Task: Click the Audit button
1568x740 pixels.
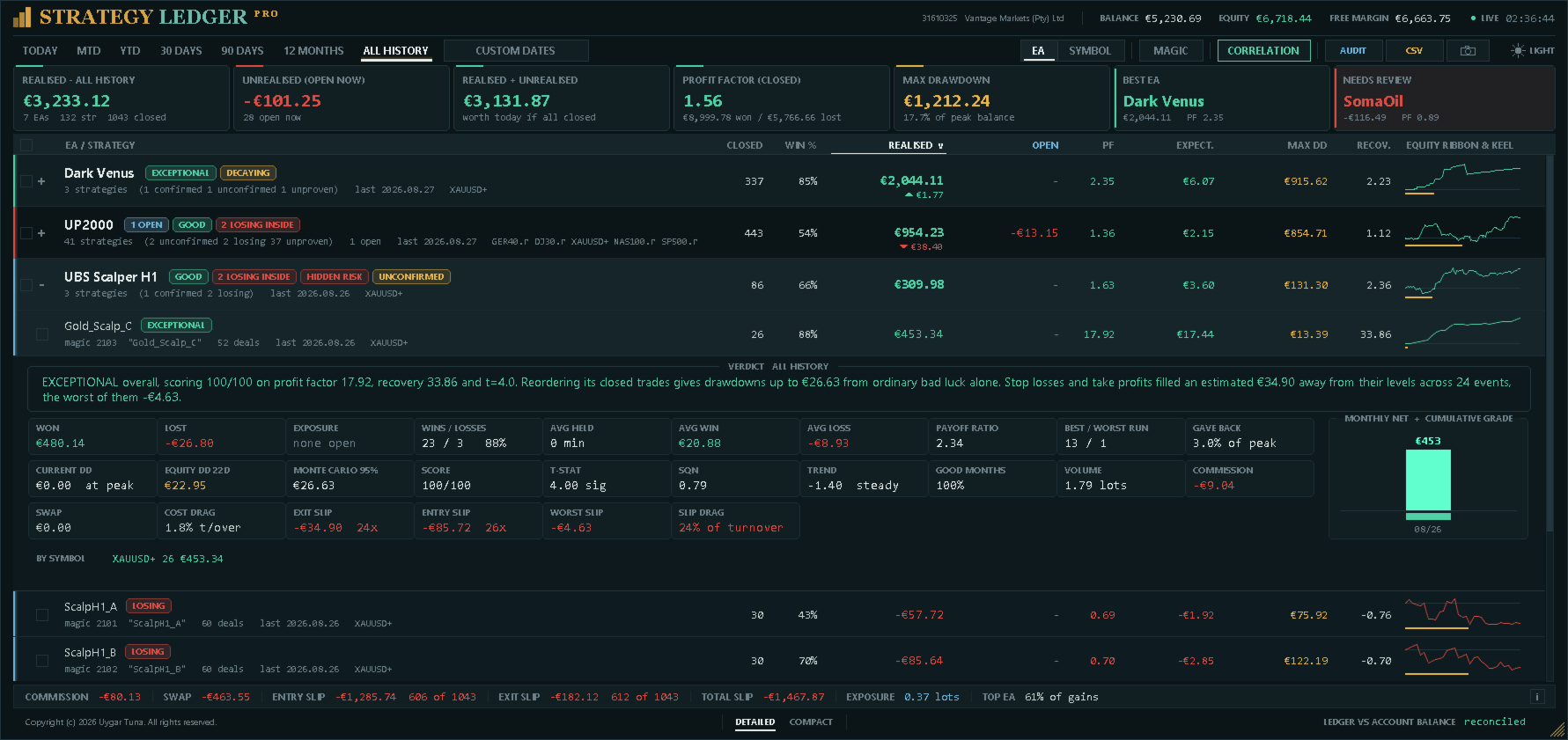Action: tap(1353, 51)
